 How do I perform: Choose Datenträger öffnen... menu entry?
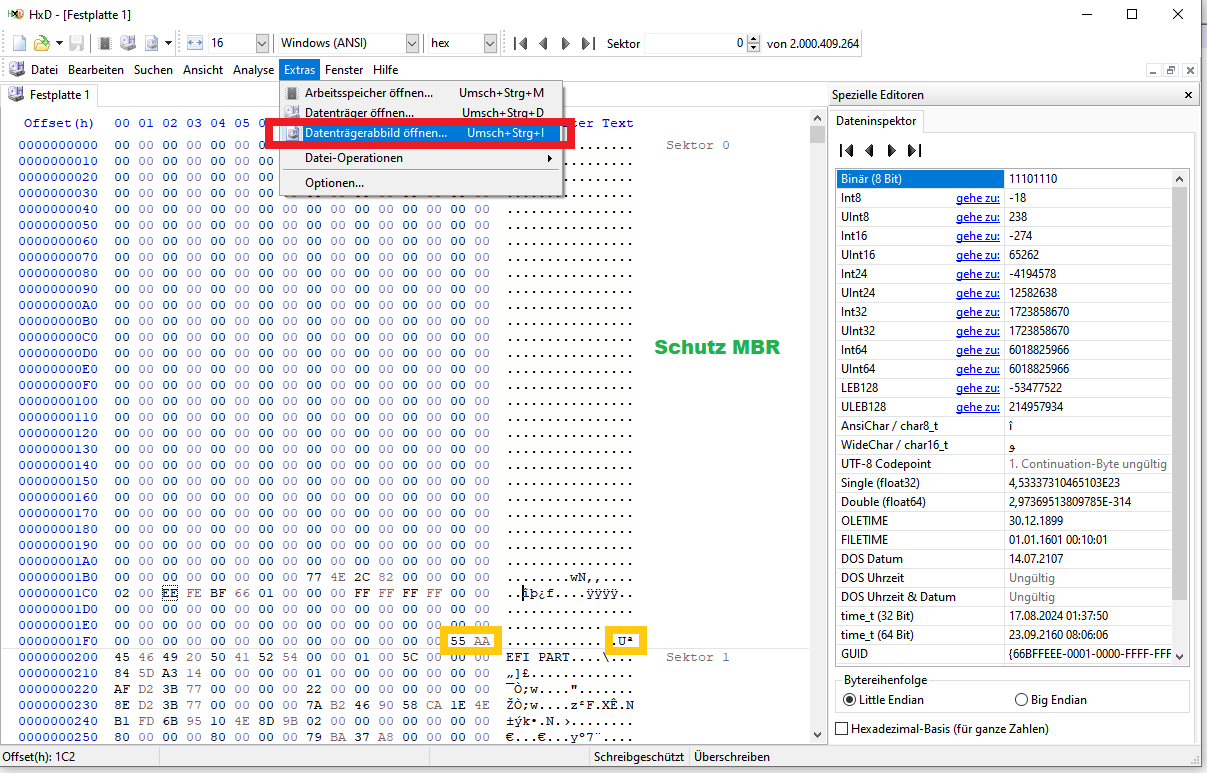421,113
